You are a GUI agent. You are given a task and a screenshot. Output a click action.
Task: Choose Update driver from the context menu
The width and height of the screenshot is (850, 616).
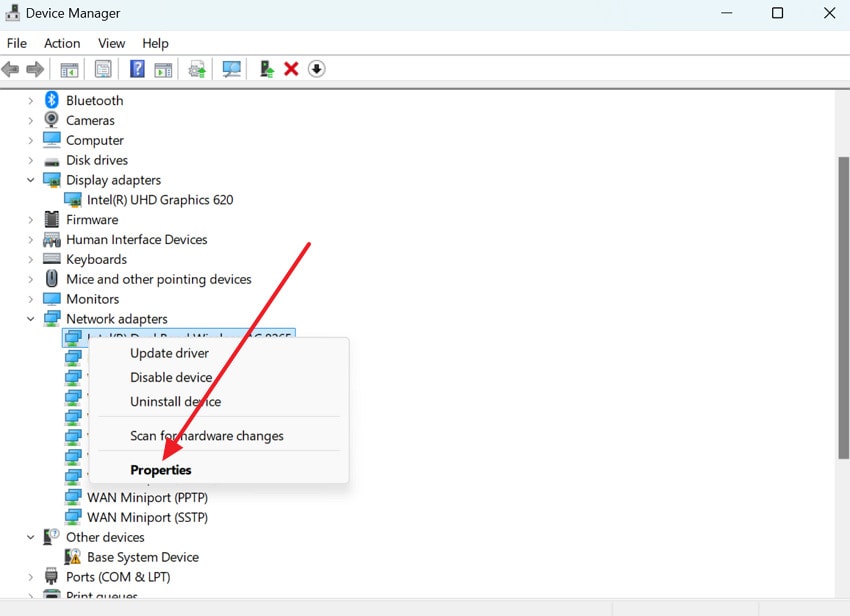[169, 353]
